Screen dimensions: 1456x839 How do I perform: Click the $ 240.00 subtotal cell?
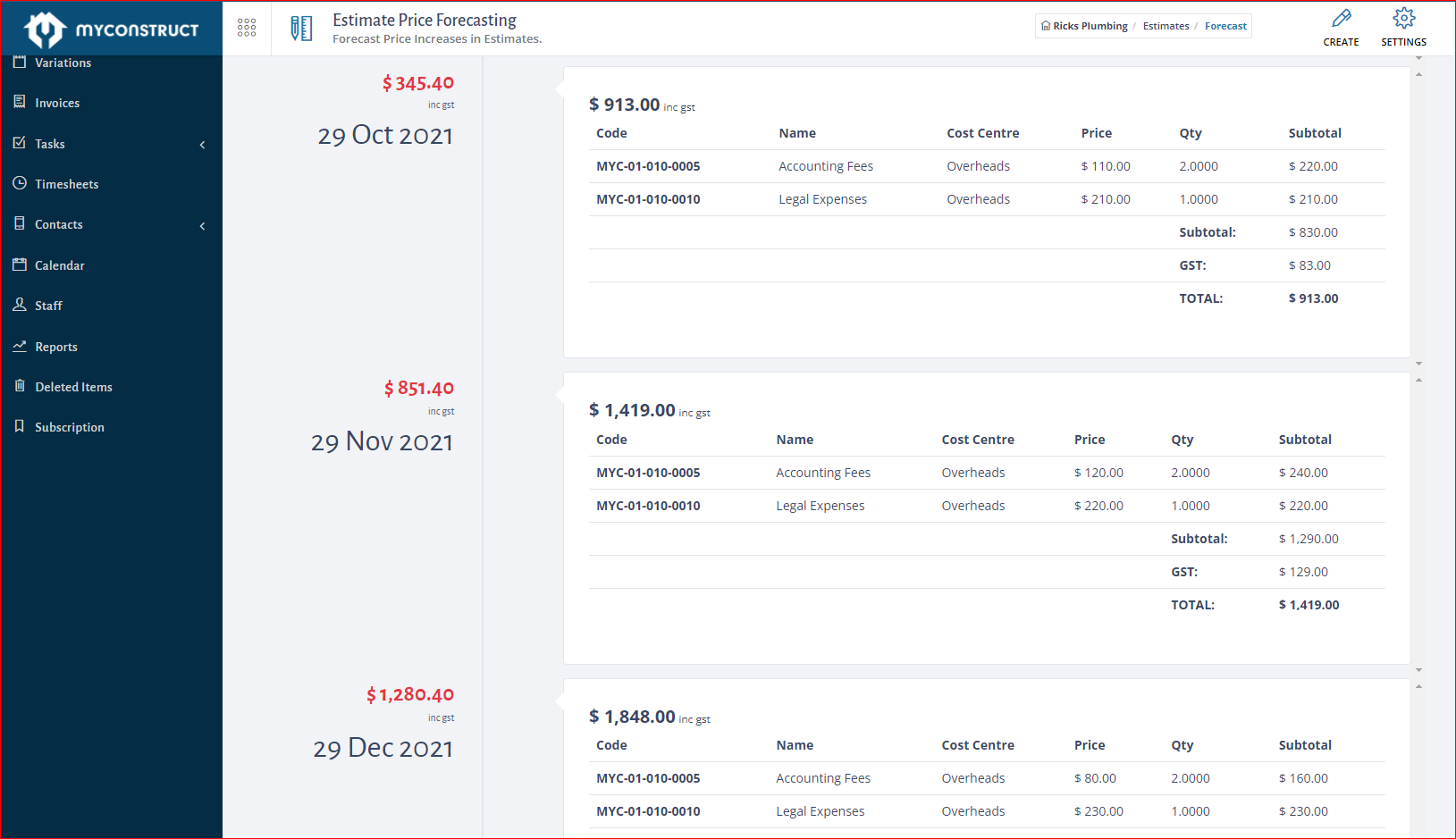(1303, 473)
